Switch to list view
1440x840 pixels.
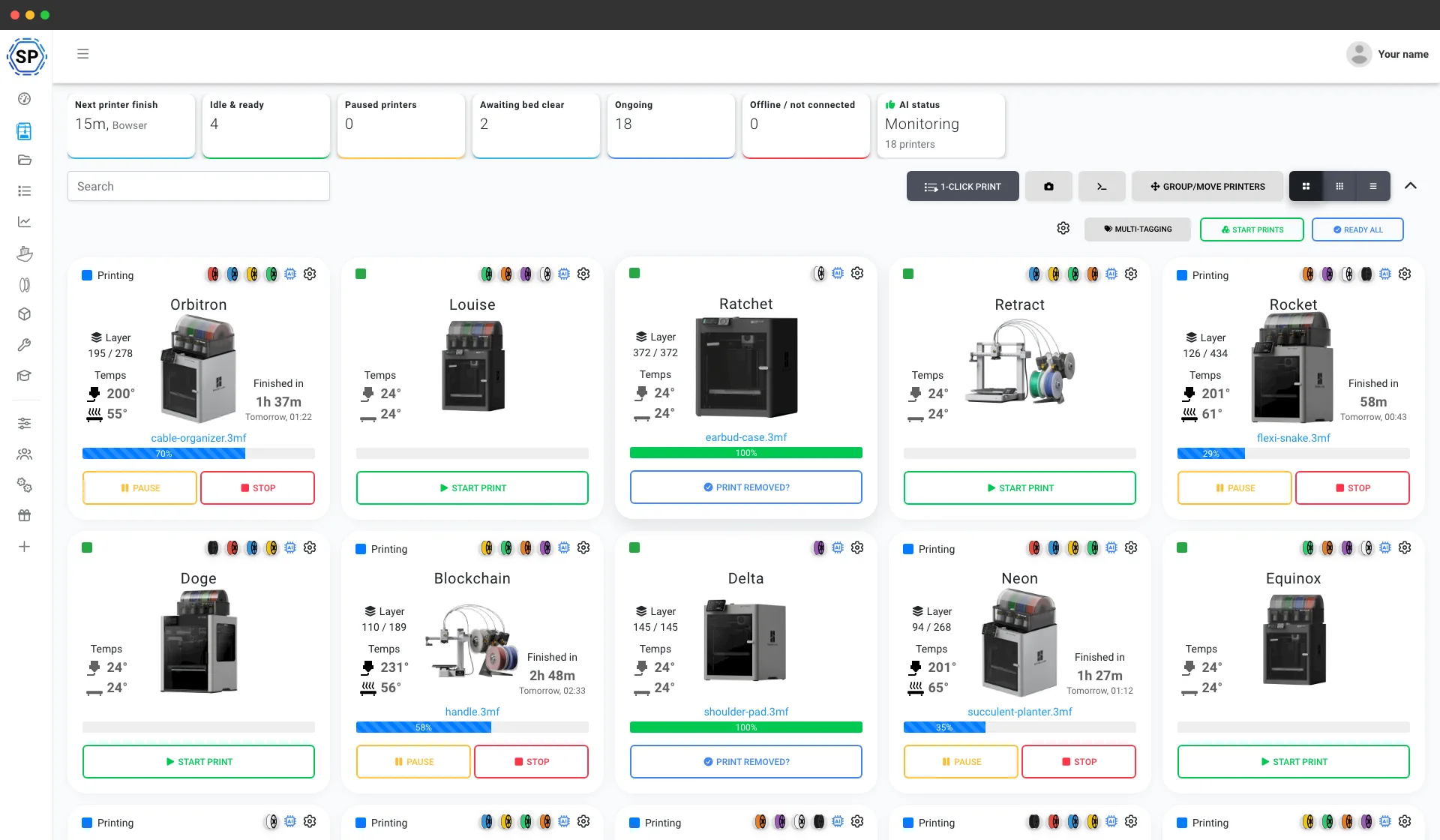[1373, 186]
